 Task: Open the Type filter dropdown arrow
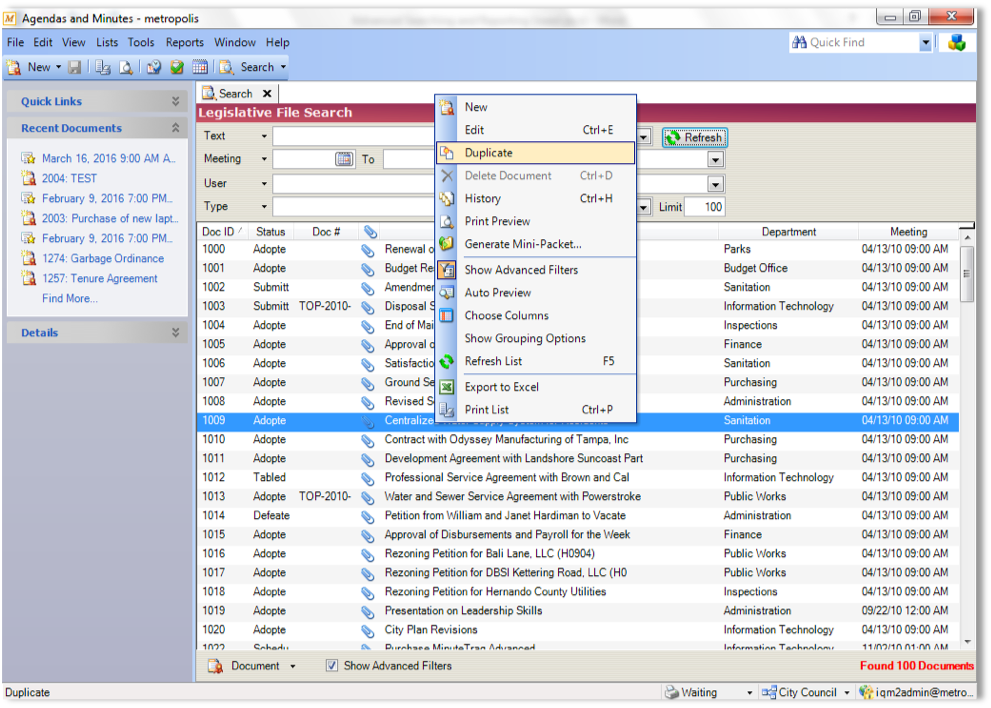tap(264, 207)
